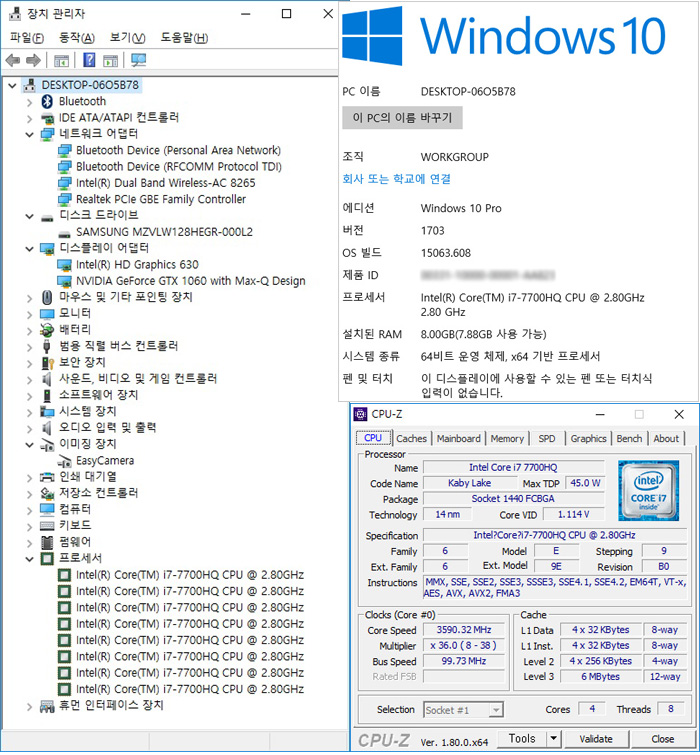Screen dimensions: 700x755
Task: Select Bluetooth Device (RFCOMM Protocol TDI)
Action: [179, 167]
